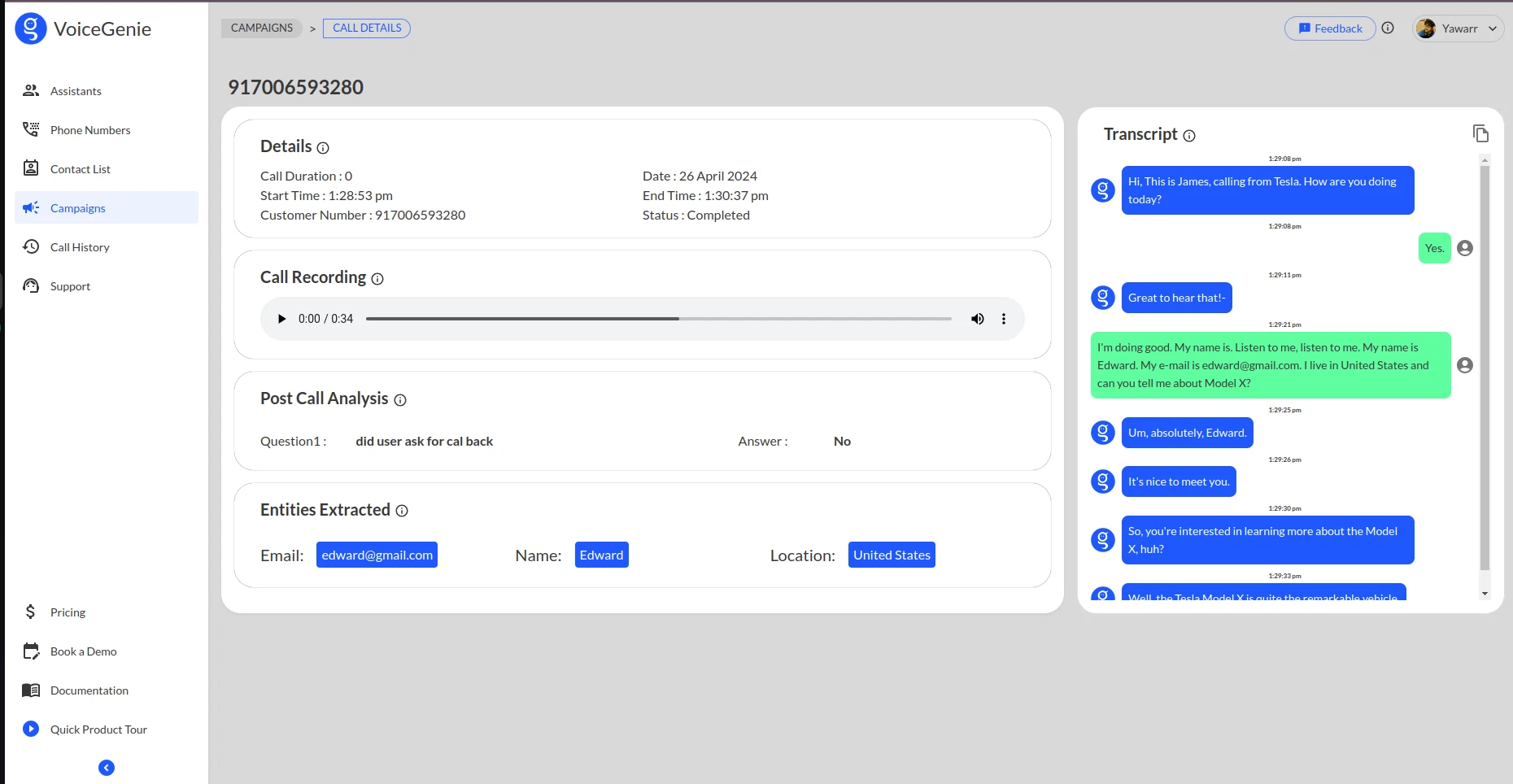Select the CALL DETAILS breadcrumb
Image resolution: width=1513 pixels, height=784 pixels.
[x=366, y=28]
